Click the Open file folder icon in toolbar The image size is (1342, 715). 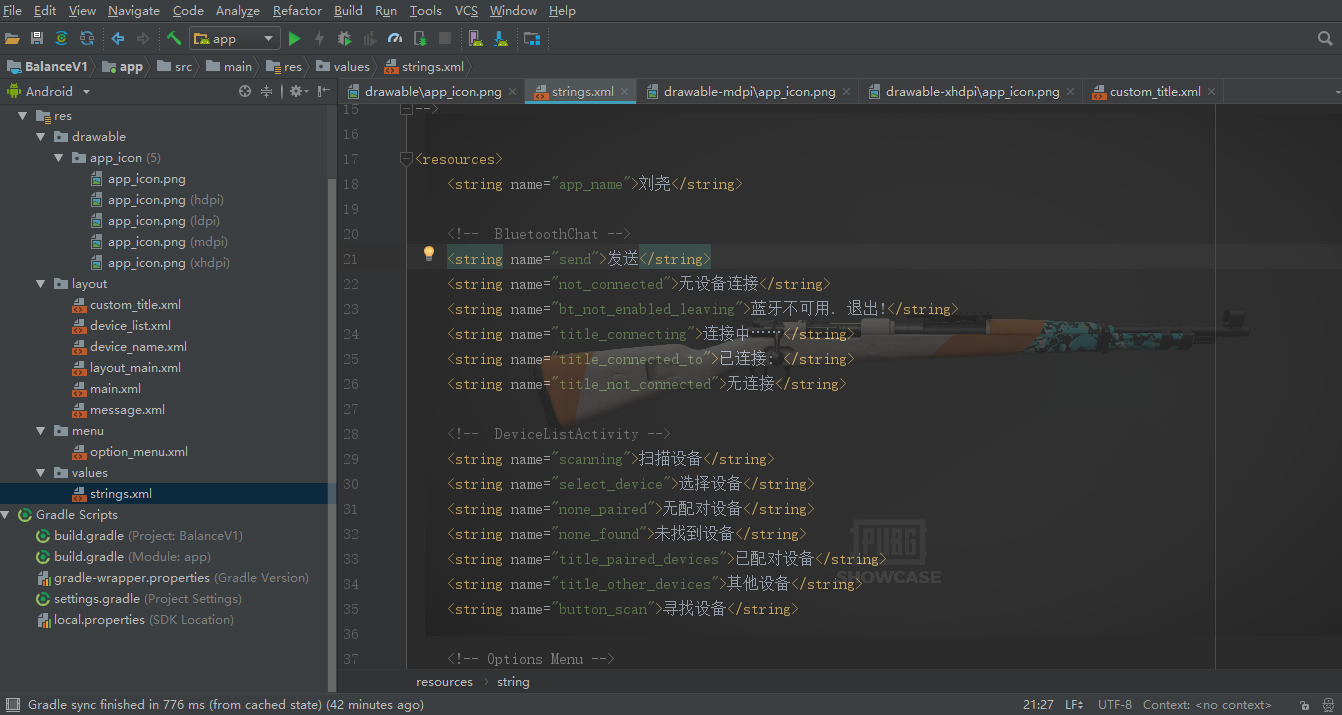tap(12, 38)
